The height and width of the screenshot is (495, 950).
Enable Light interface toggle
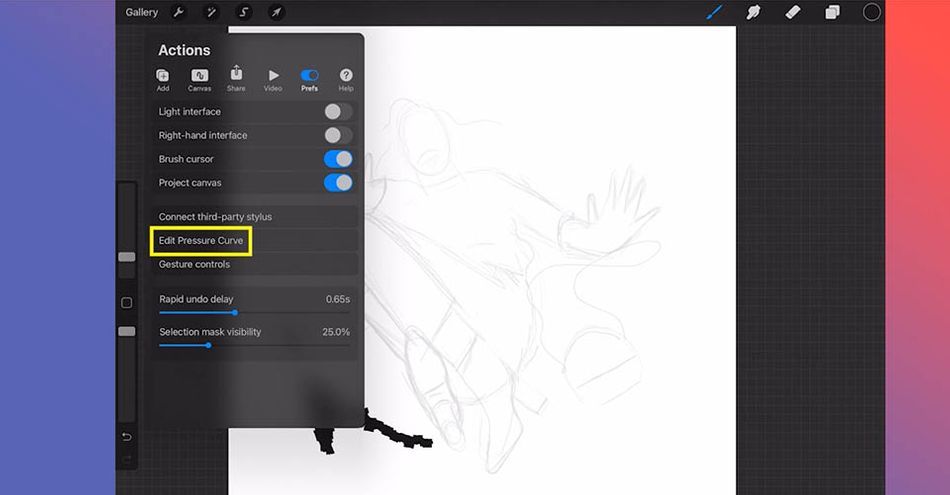click(x=337, y=111)
